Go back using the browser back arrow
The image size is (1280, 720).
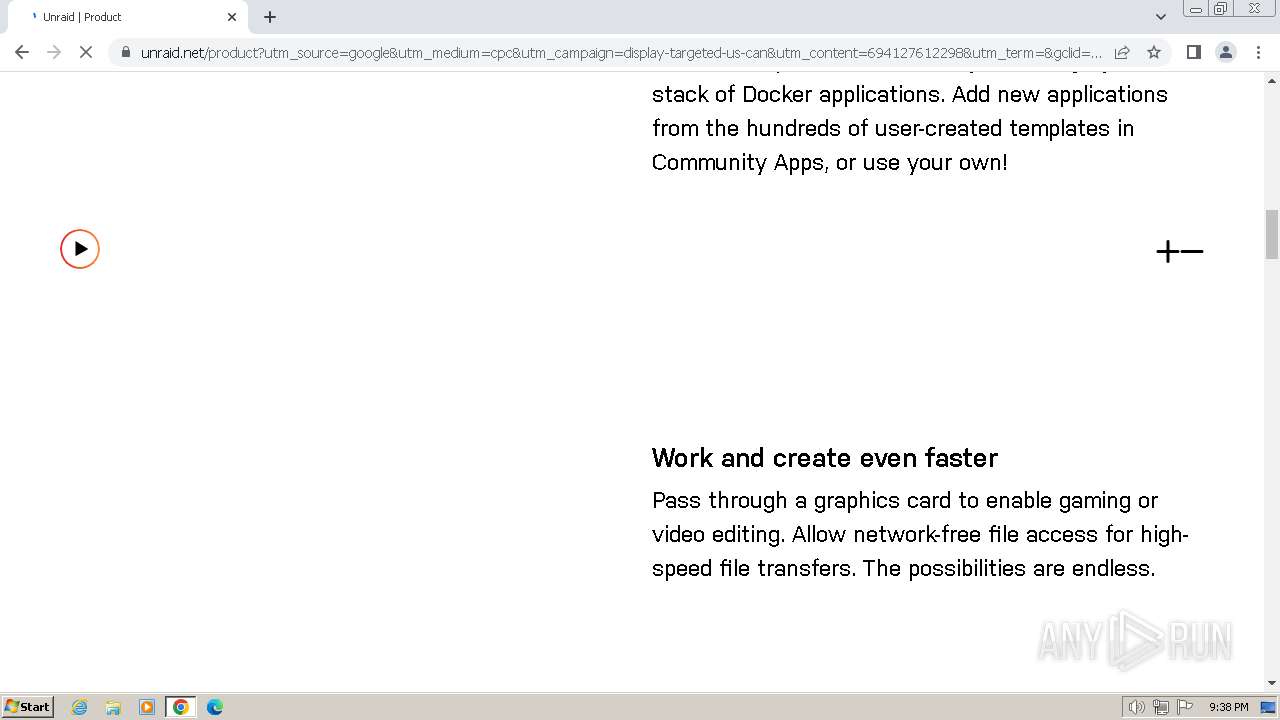[x=22, y=52]
